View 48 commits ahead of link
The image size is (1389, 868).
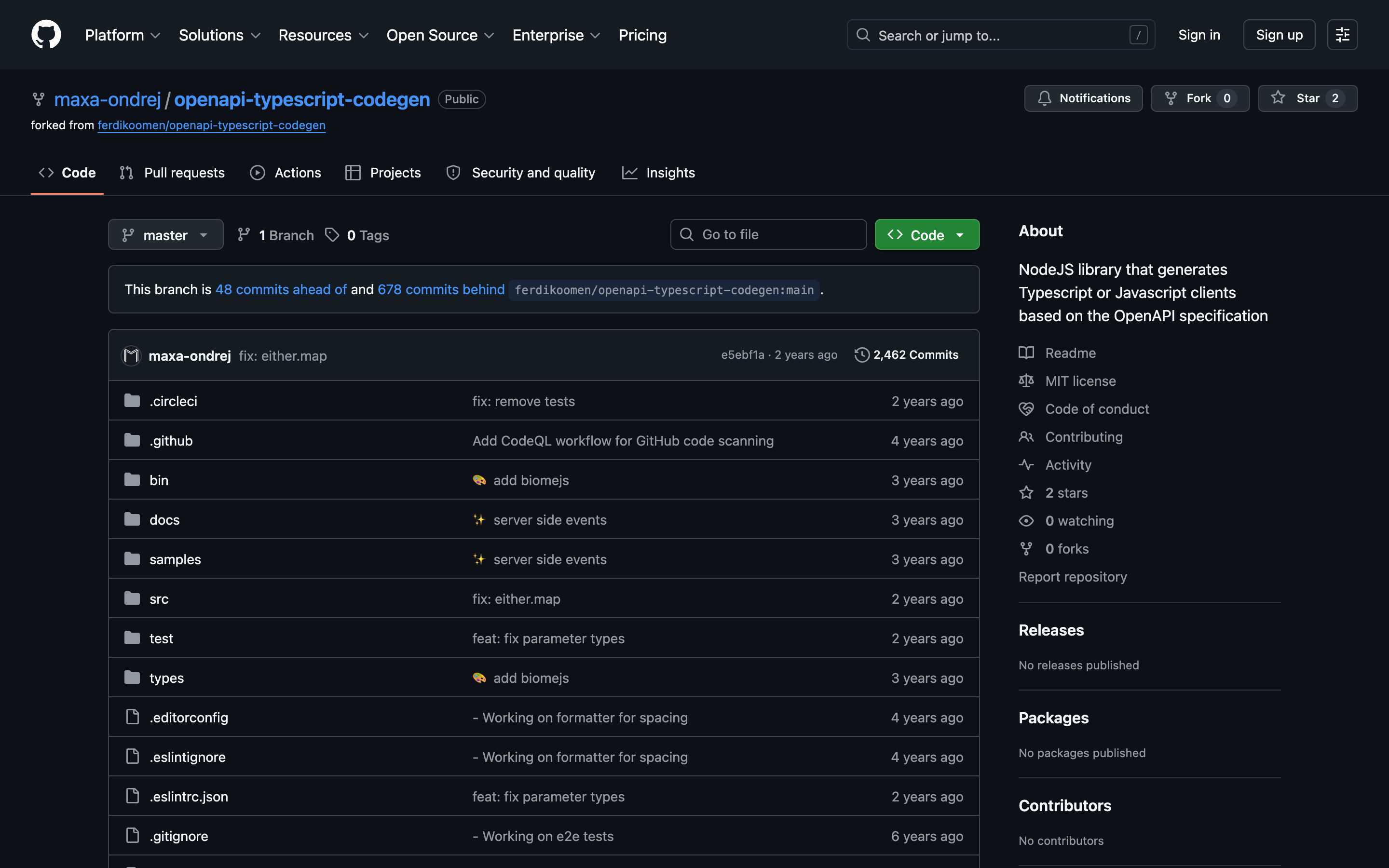[x=281, y=289]
